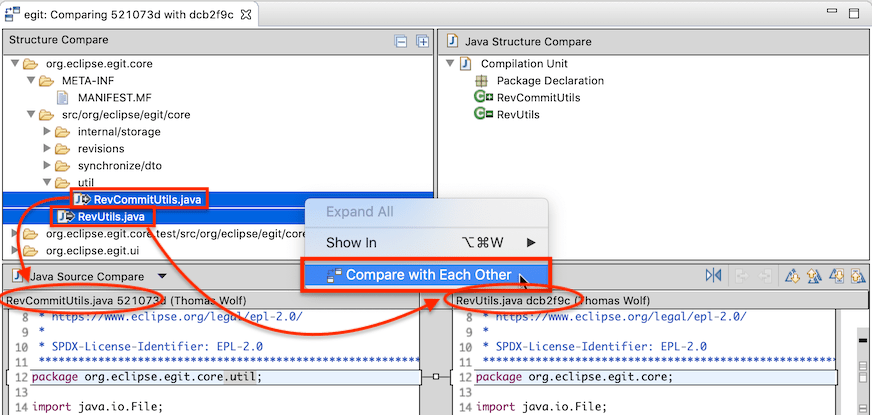Image resolution: width=872 pixels, height=415 pixels.
Task: Select RevCommitUtils.java in the tree
Action: pos(147,199)
